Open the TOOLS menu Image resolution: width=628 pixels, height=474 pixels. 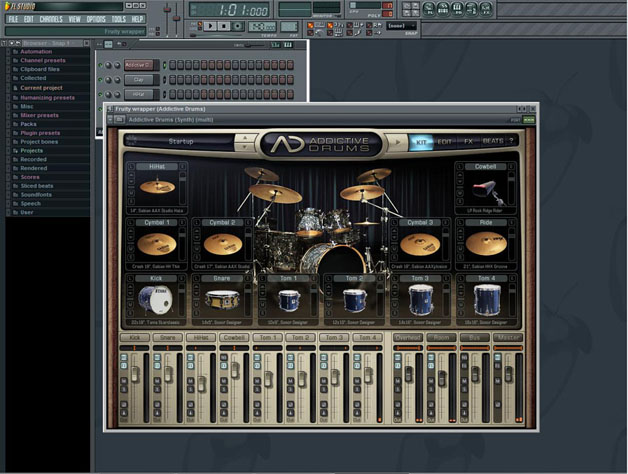point(119,19)
